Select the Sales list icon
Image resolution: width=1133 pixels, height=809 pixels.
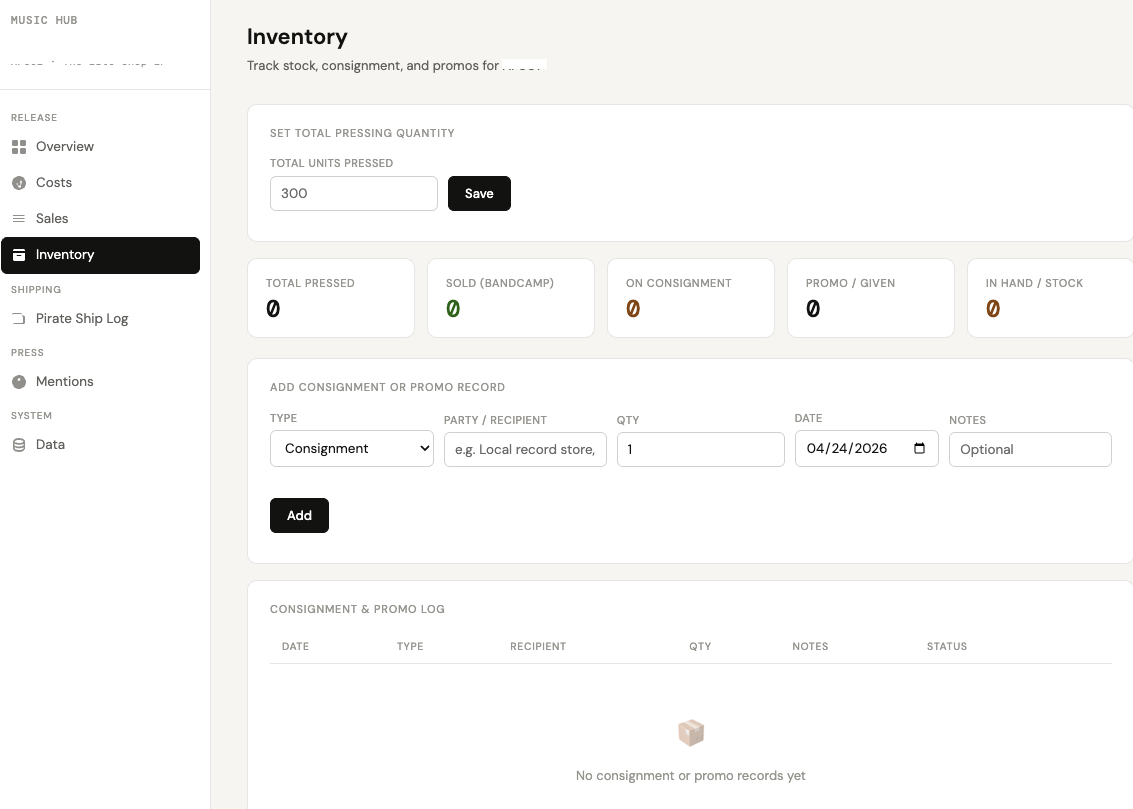(x=19, y=218)
